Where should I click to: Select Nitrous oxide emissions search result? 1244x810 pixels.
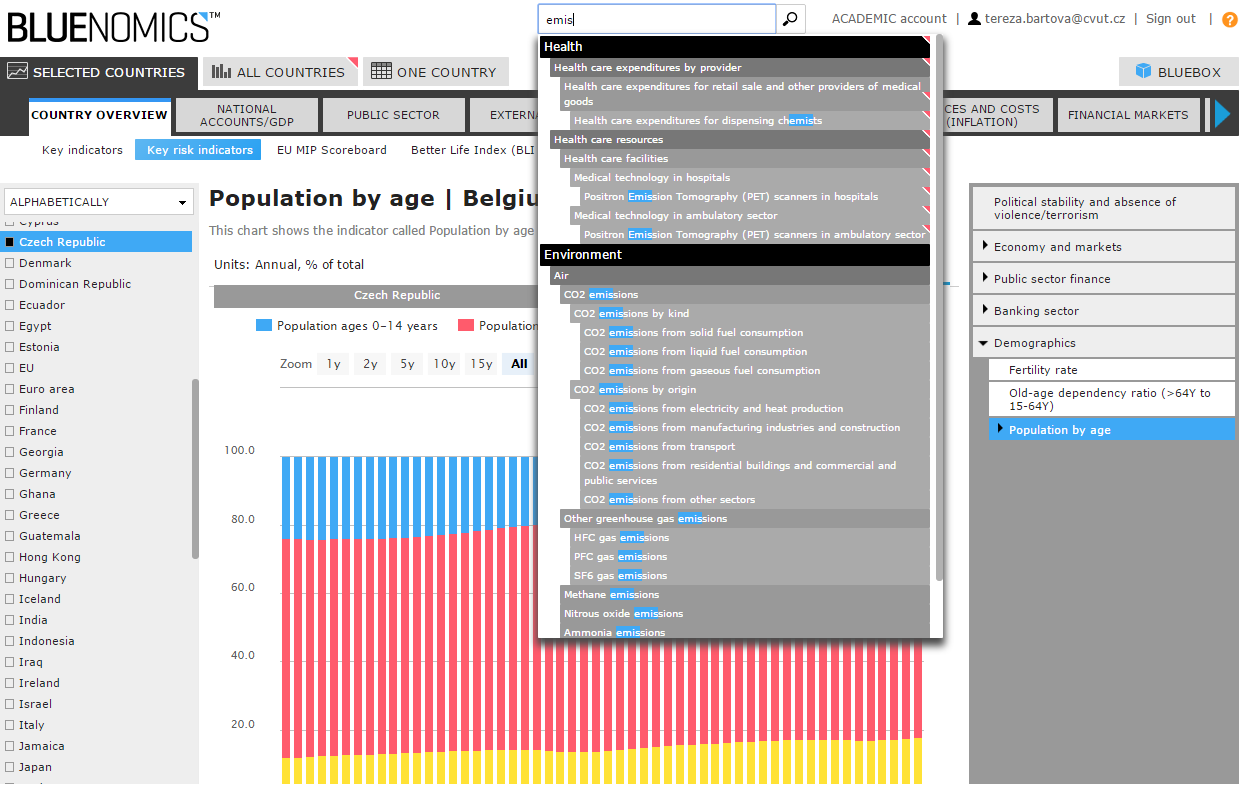pyautogui.click(x=745, y=614)
